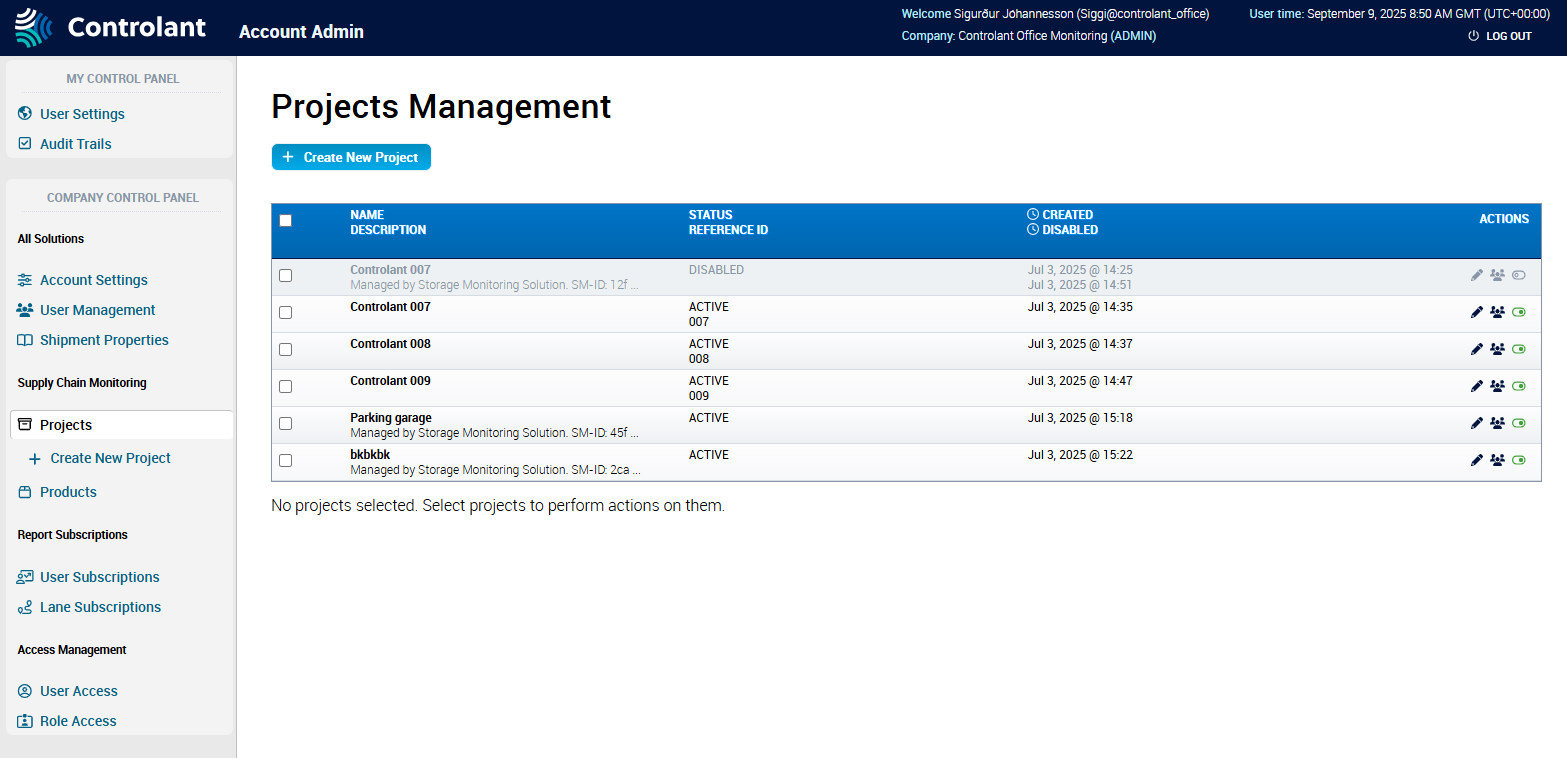
Task: Click the DISABLED status text
Action: coord(716,270)
